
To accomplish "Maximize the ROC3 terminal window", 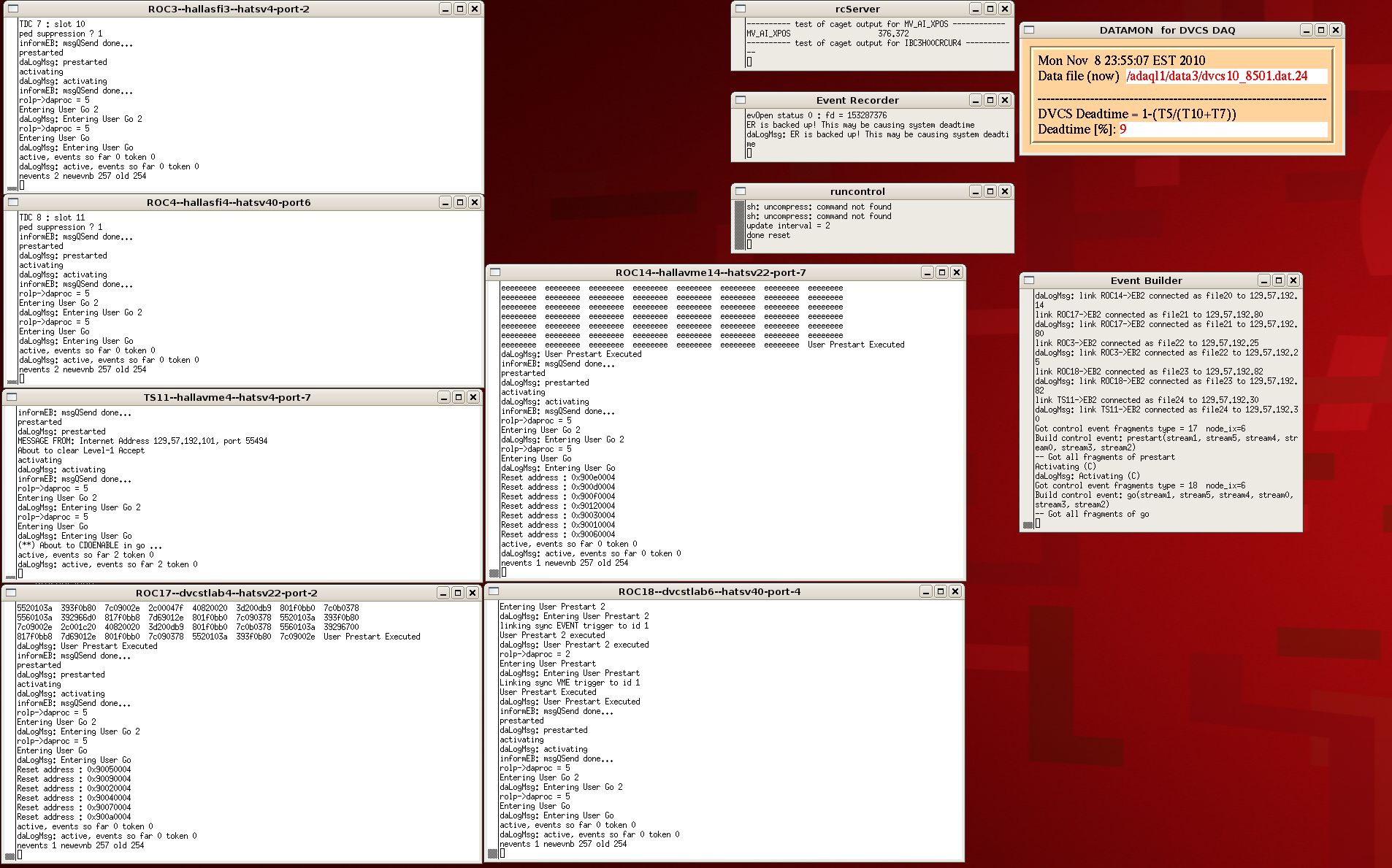I will [x=460, y=9].
